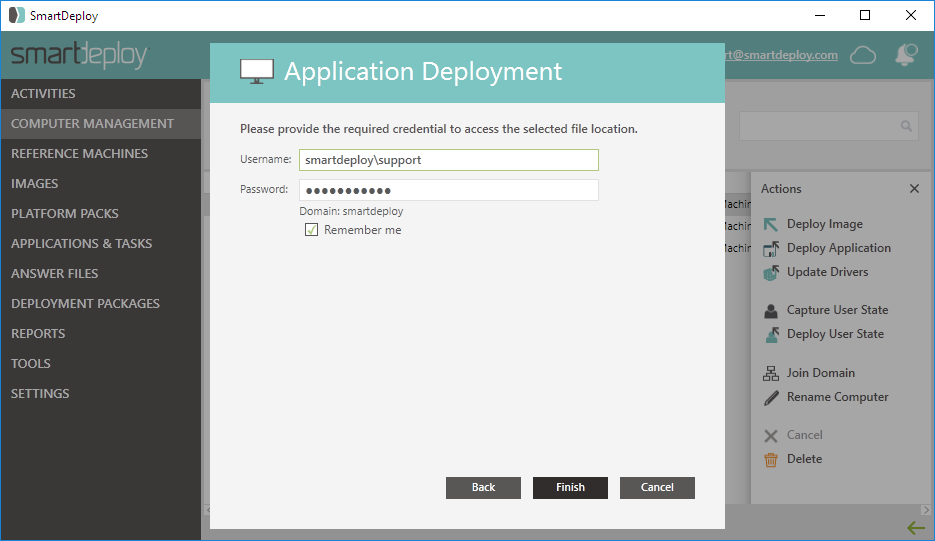Click the SmartDeploy logo in the header

[79, 55]
